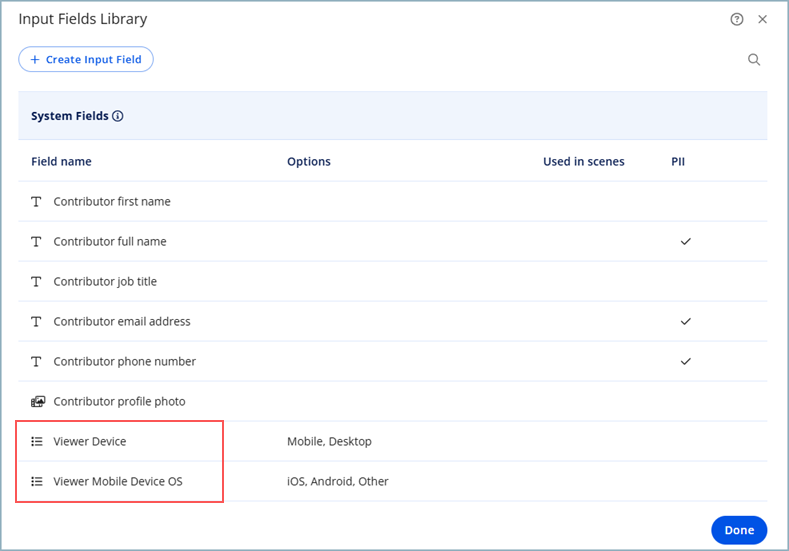
Task: Click the Field name column header
Action: pyautogui.click(x=61, y=162)
